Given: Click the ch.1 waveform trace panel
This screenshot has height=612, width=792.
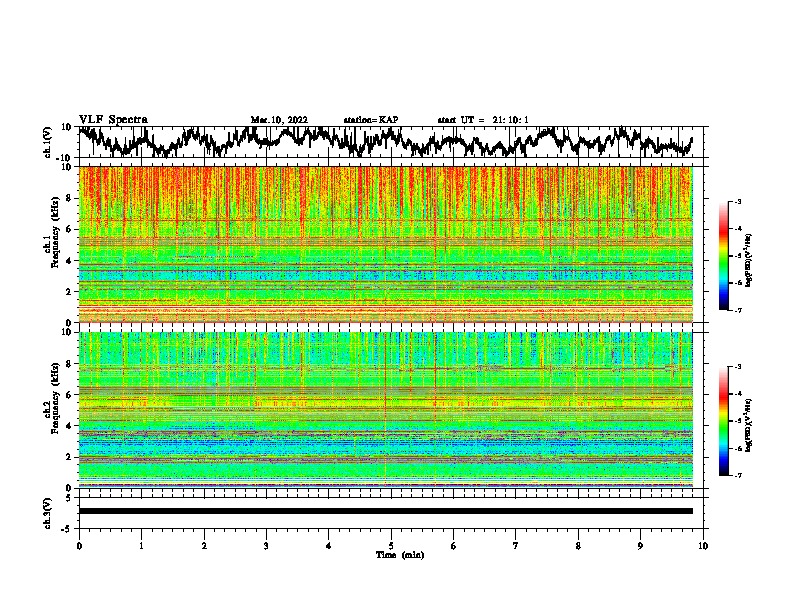Looking at the screenshot, I should pyautogui.click(x=393, y=142).
